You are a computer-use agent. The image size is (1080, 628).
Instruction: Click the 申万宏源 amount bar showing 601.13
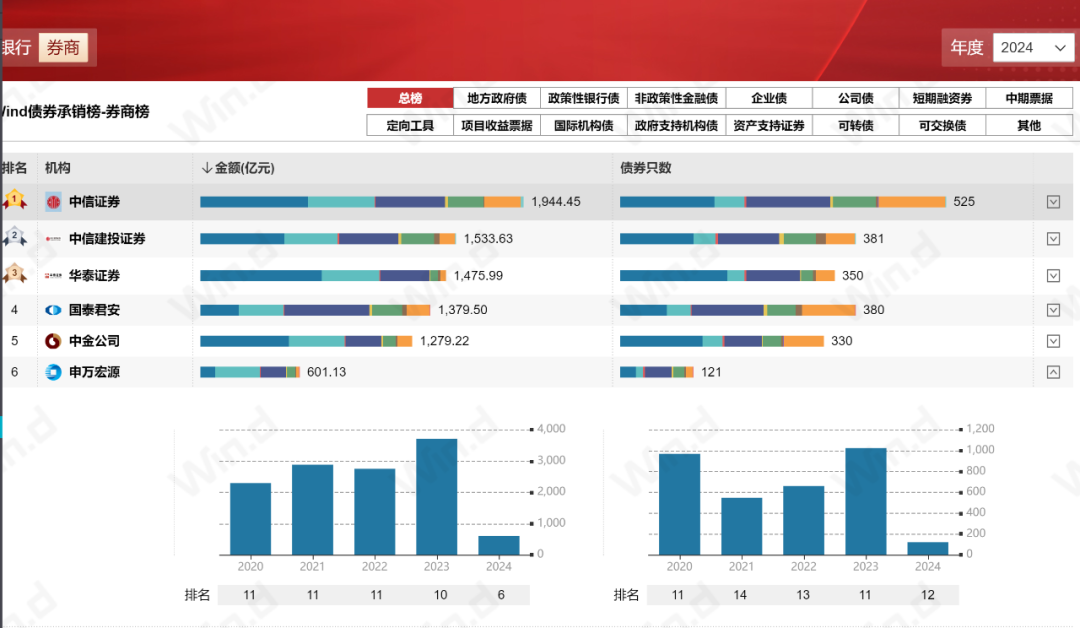click(250, 372)
